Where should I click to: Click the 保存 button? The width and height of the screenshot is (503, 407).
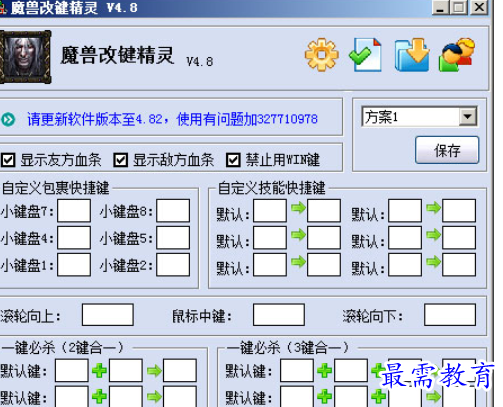(447, 150)
